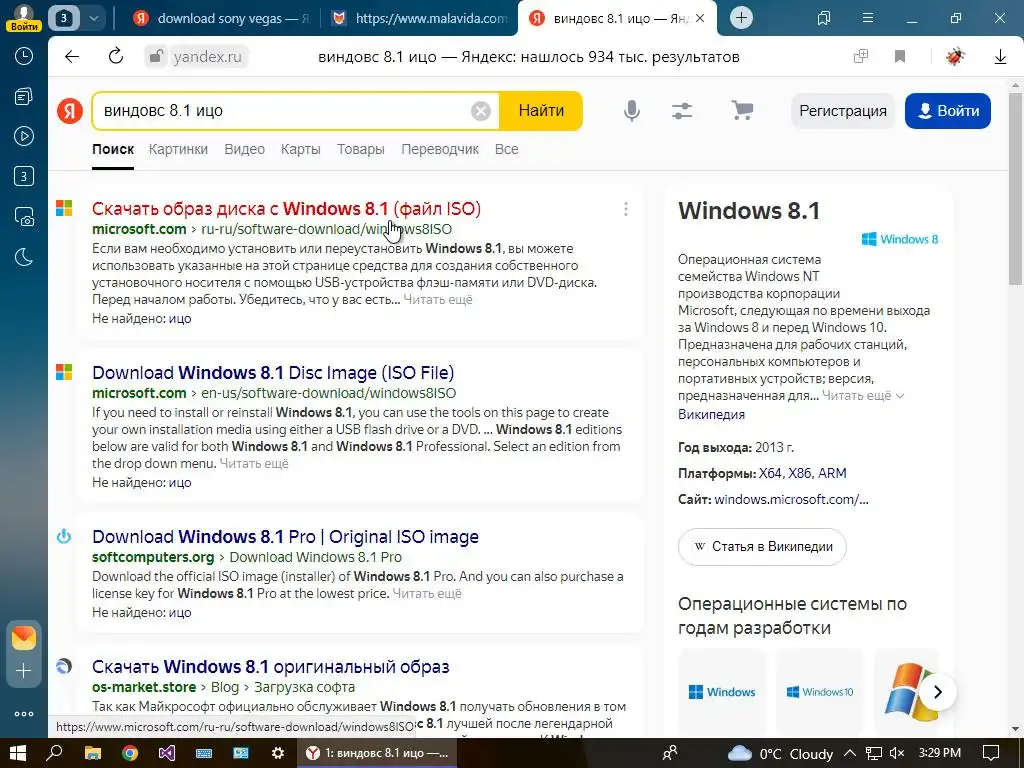Open the taskbar volume muted icon
This screenshot has height=768, width=1024.
click(897, 753)
